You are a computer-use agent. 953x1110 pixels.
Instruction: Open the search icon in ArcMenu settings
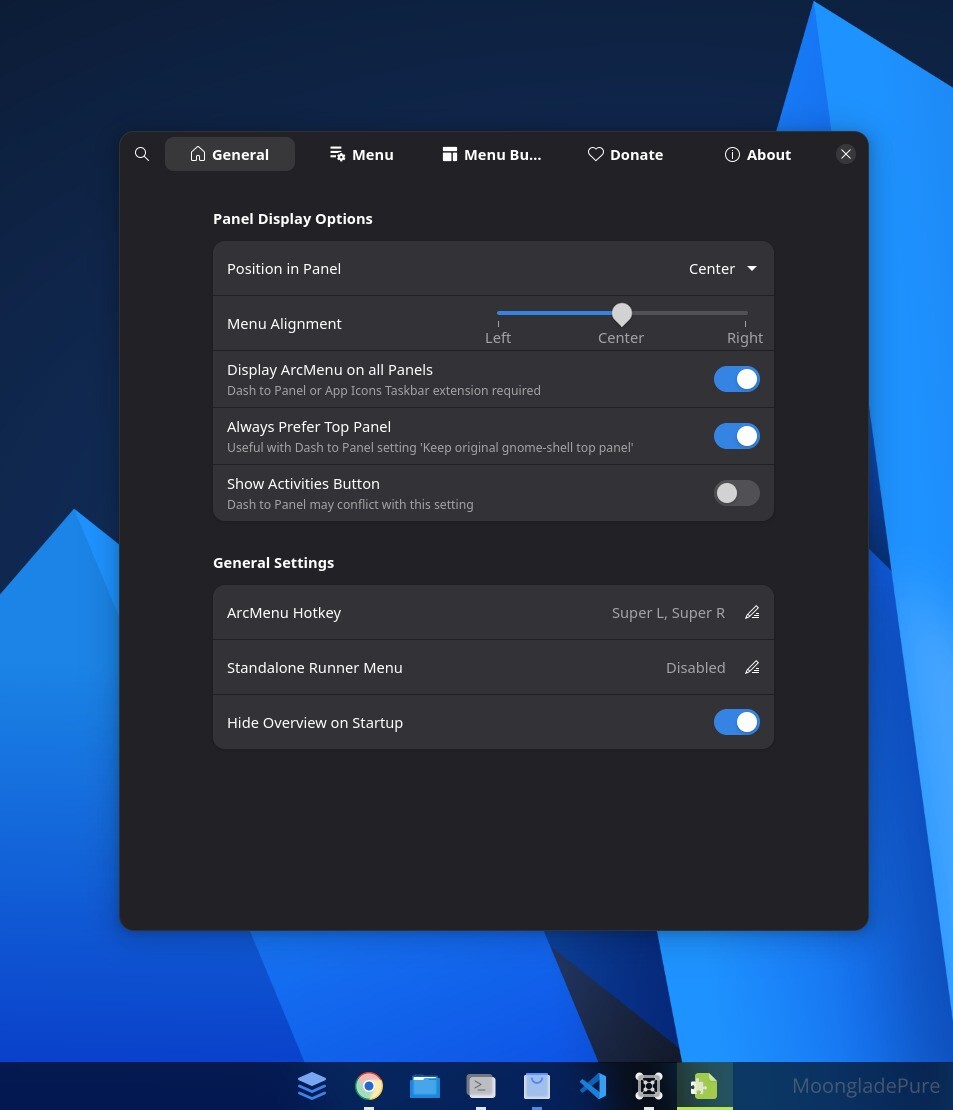(142, 154)
